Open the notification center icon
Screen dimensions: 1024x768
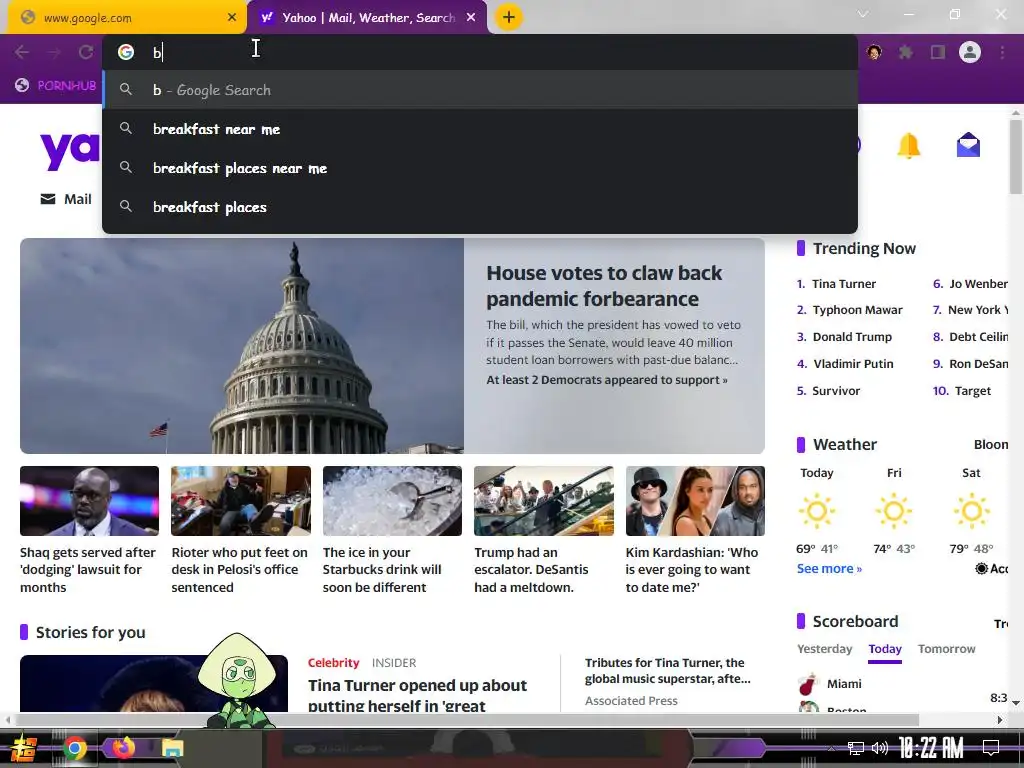[x=991, y=748]
